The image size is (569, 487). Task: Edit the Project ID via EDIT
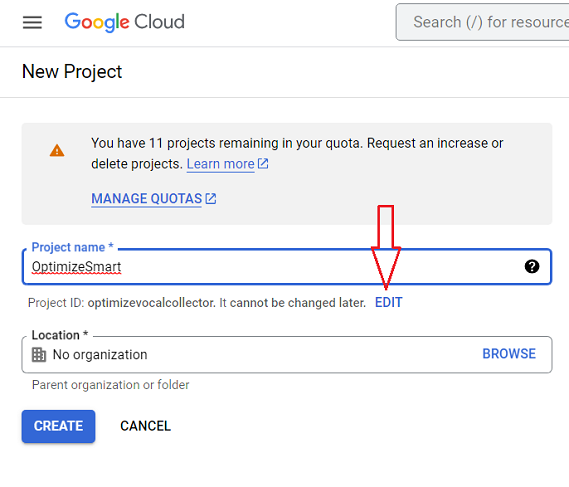pos(388,302)
